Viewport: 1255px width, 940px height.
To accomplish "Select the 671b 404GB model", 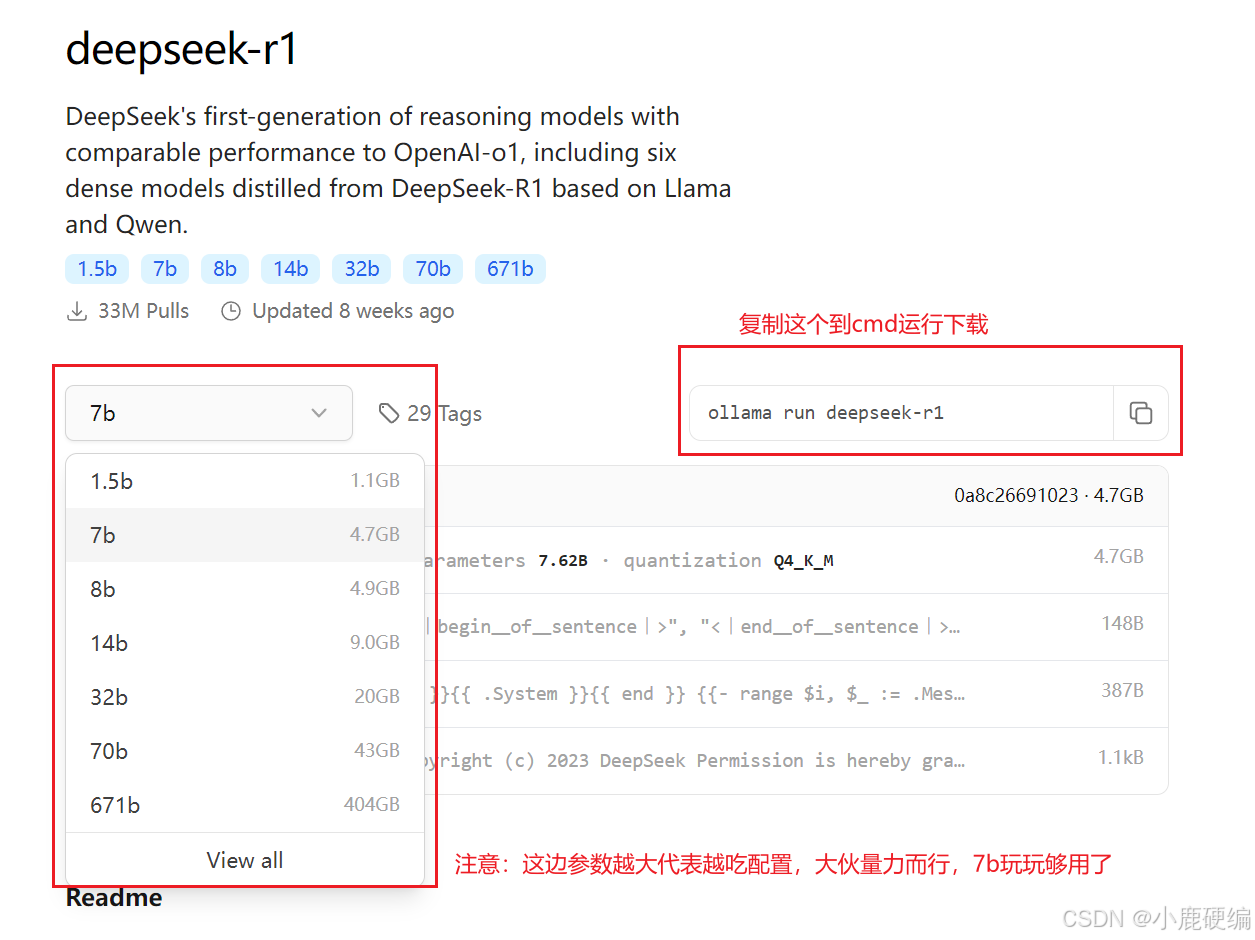I will (x=245, y=805).
